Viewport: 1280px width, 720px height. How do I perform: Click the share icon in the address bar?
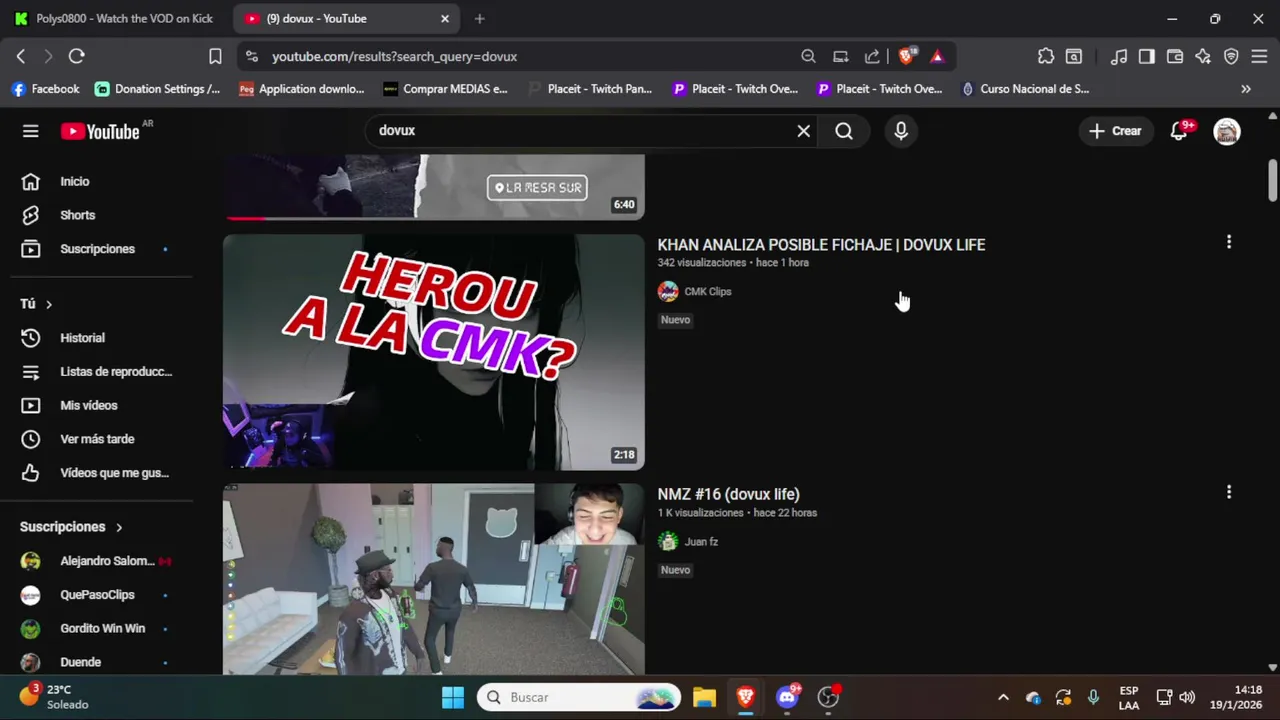(872, 57)
